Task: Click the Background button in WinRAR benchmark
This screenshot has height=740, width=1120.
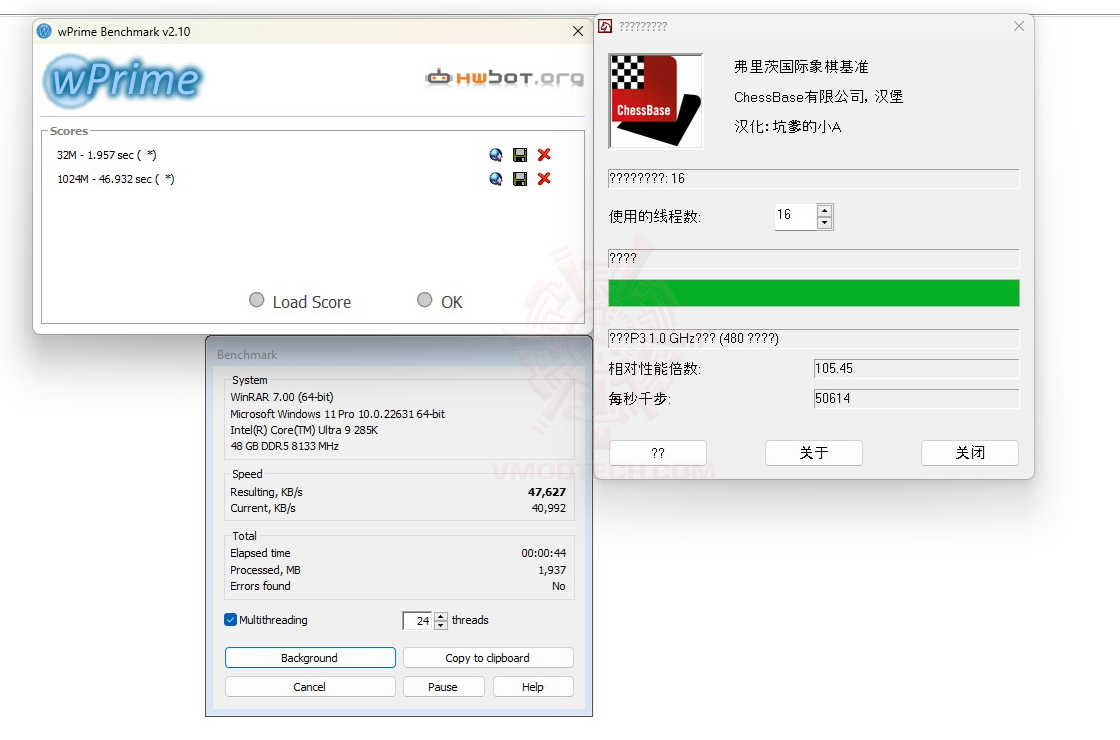Action: coord(310,658)
